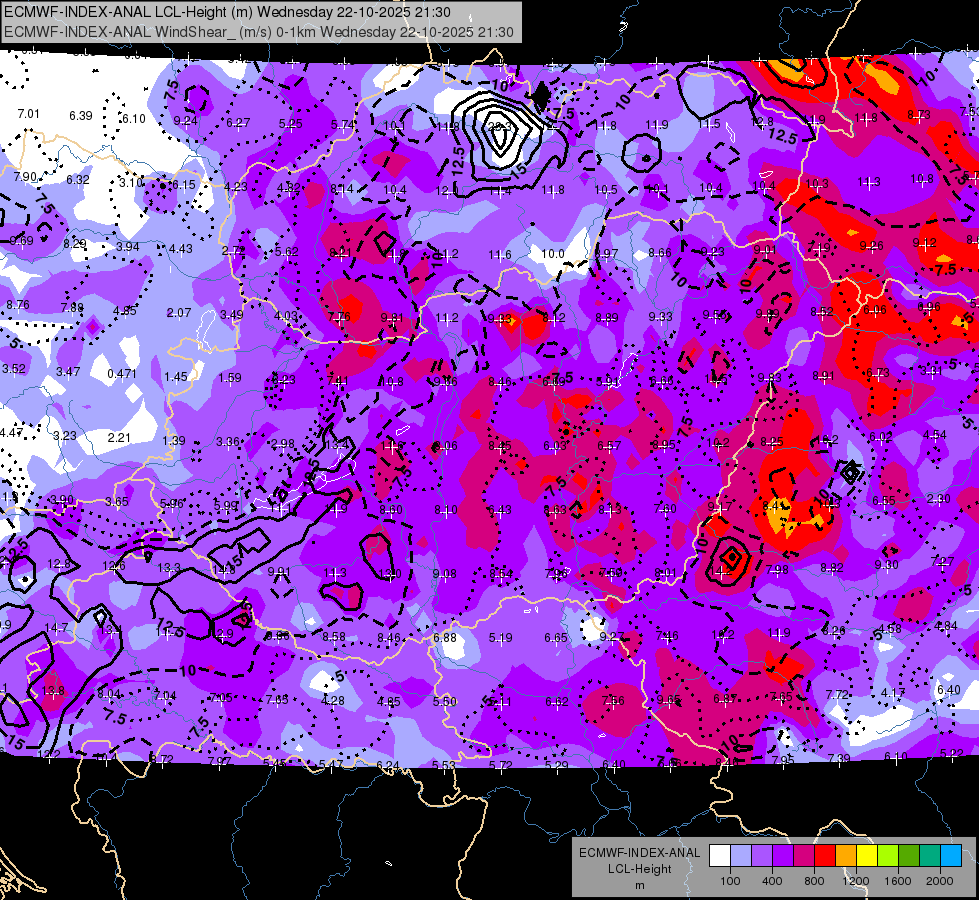Click the wind shear value 8.66
The image size is (979, 900).
[x=660, y=252]
